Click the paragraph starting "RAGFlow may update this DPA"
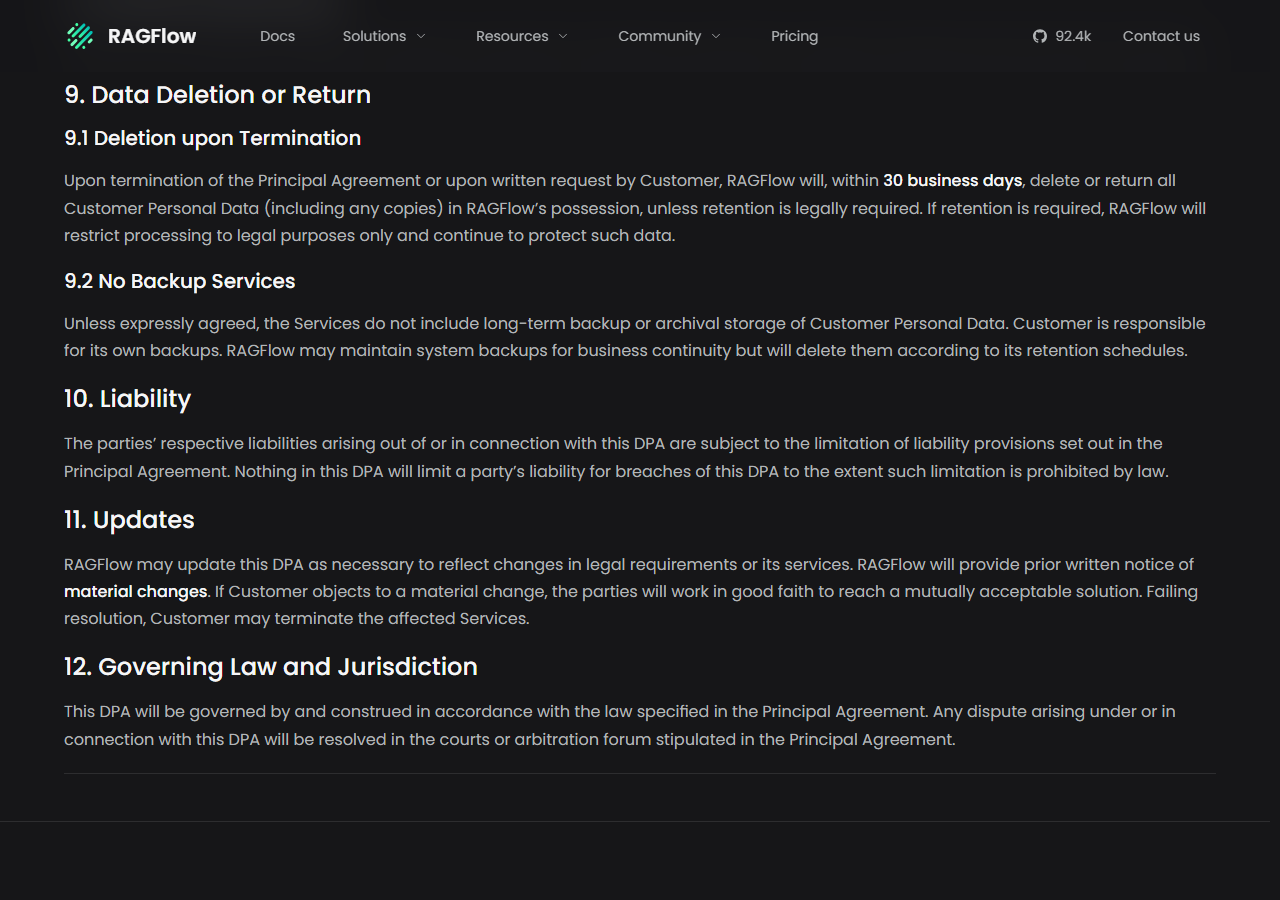This screenshot has width=1280, height=900. point(631,591)
